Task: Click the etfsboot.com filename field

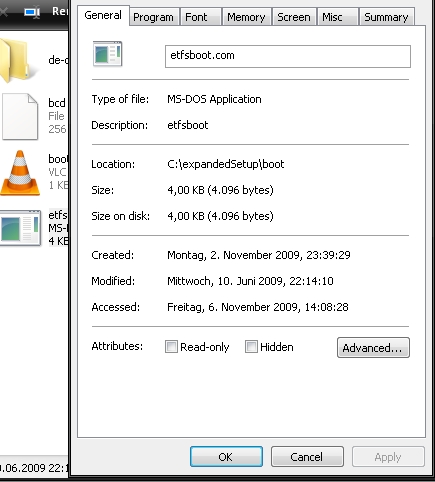Action: tap(288, 56)
